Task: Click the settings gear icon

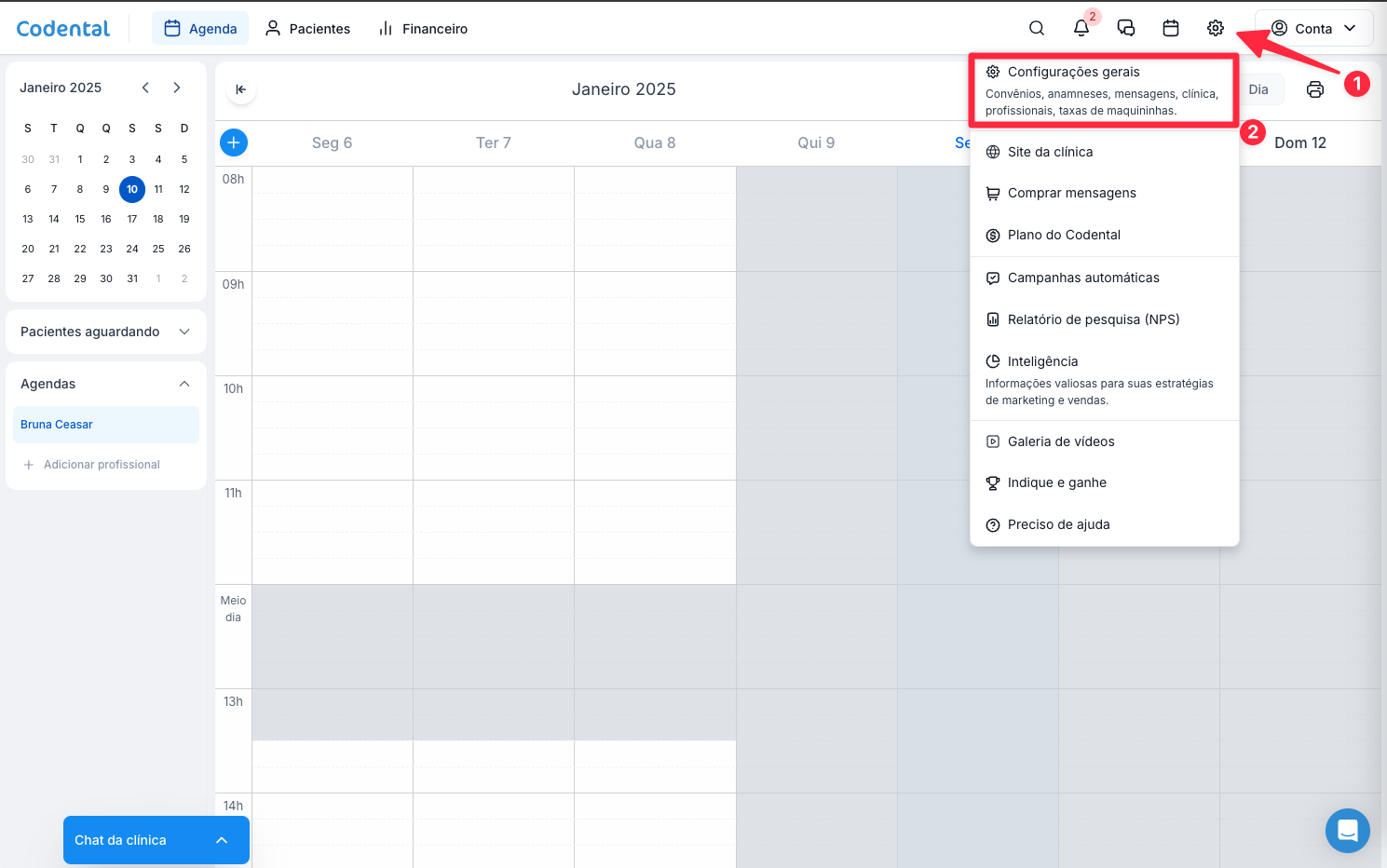Action: pos(1215,28)
